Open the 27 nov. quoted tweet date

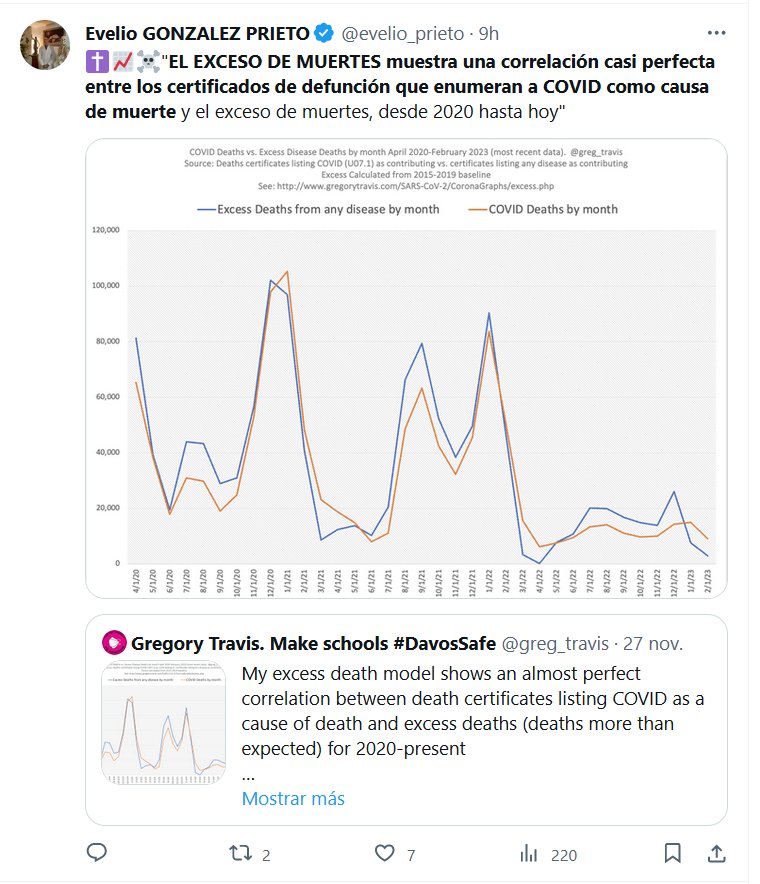coord(660,641)
